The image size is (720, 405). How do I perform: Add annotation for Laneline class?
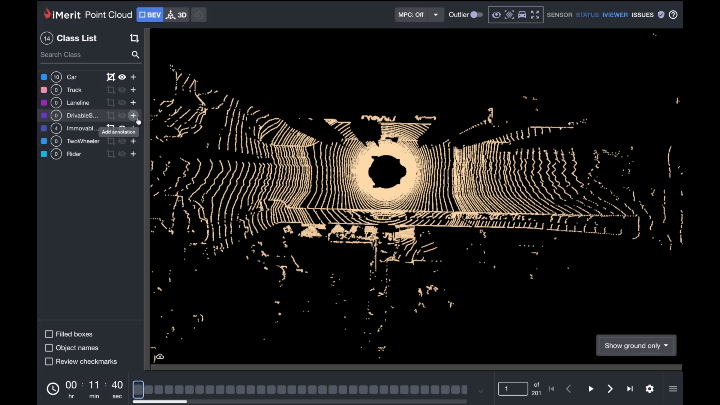[x=133, y=103]
